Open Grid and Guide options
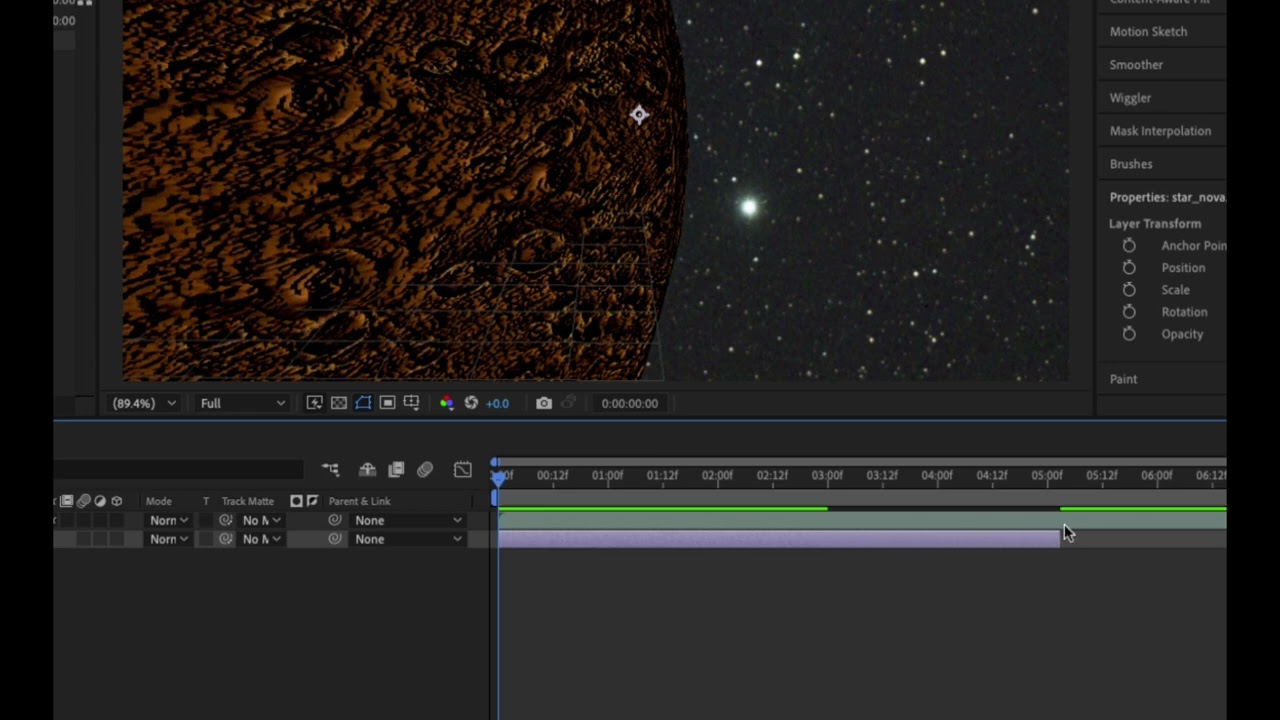The image size is (1280, 720). pyautogui.click(x=411, y=403)
